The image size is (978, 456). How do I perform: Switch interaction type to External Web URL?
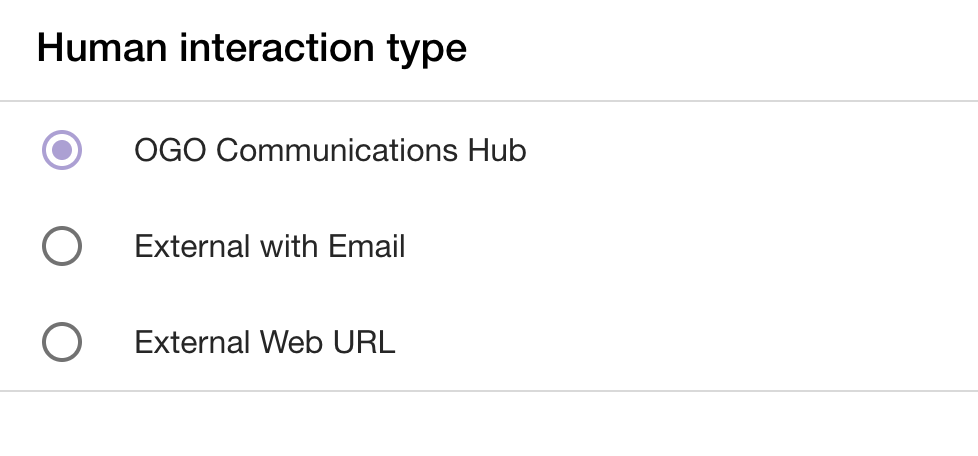(62, 343)
